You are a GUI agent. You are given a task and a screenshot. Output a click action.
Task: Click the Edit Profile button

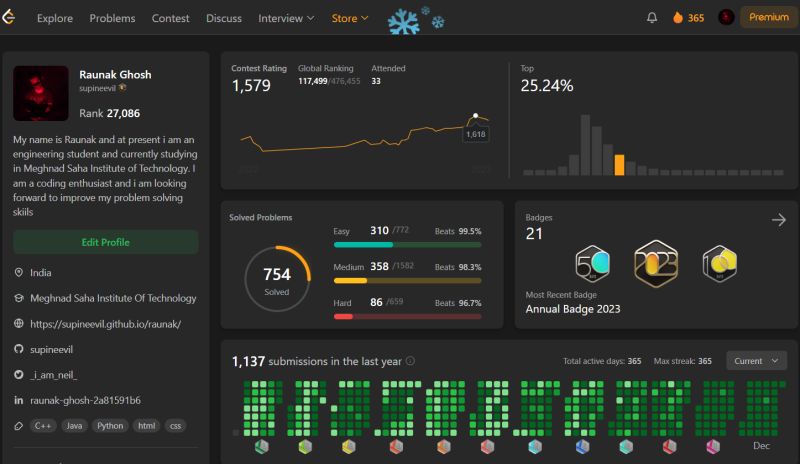(106, 242)
